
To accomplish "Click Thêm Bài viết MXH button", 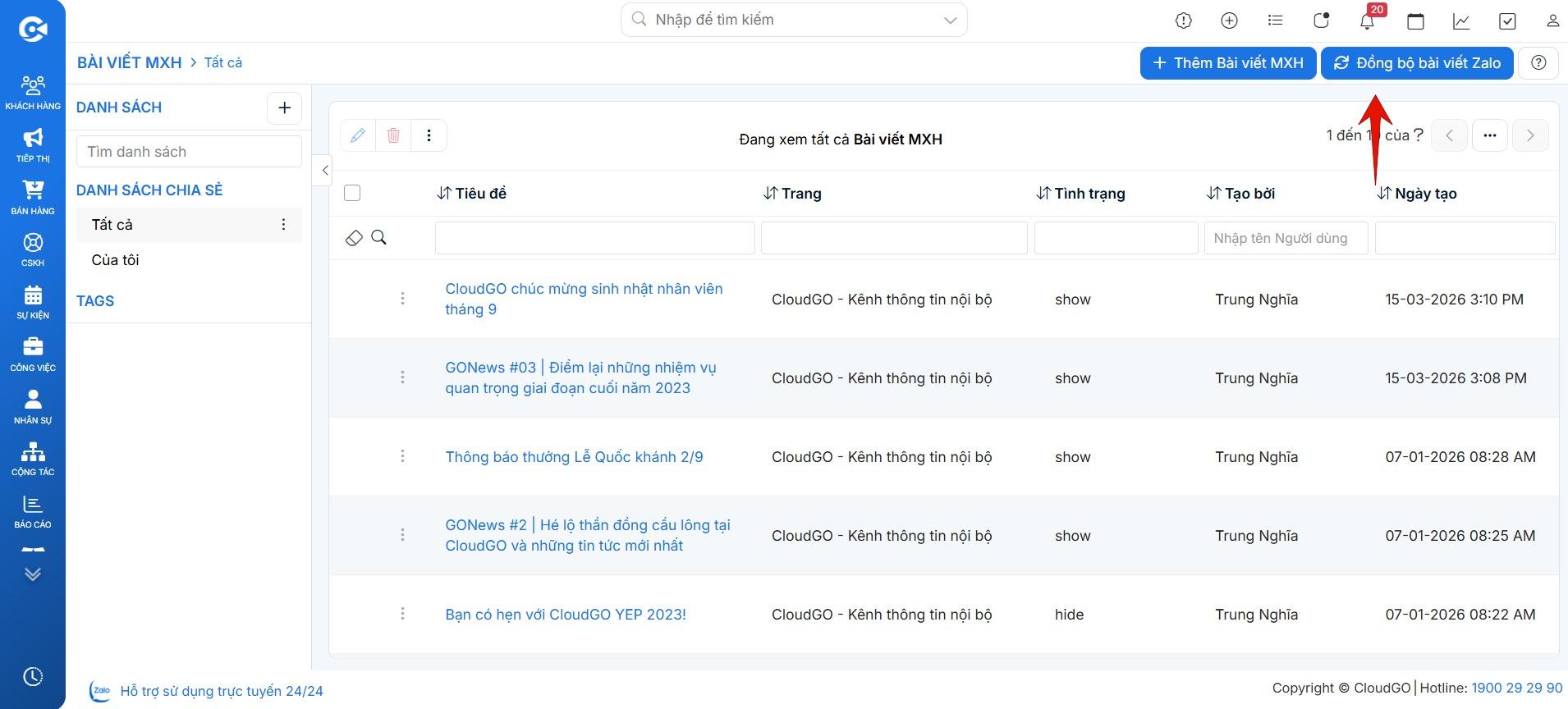I will click(1228, 63).
